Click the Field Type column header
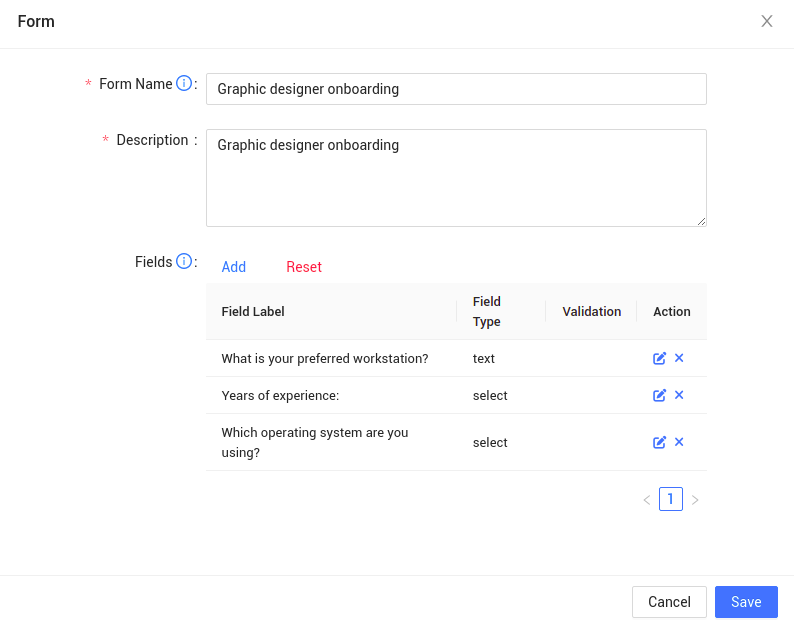This screenshot has width=794, height=624. tap(501, 311)
